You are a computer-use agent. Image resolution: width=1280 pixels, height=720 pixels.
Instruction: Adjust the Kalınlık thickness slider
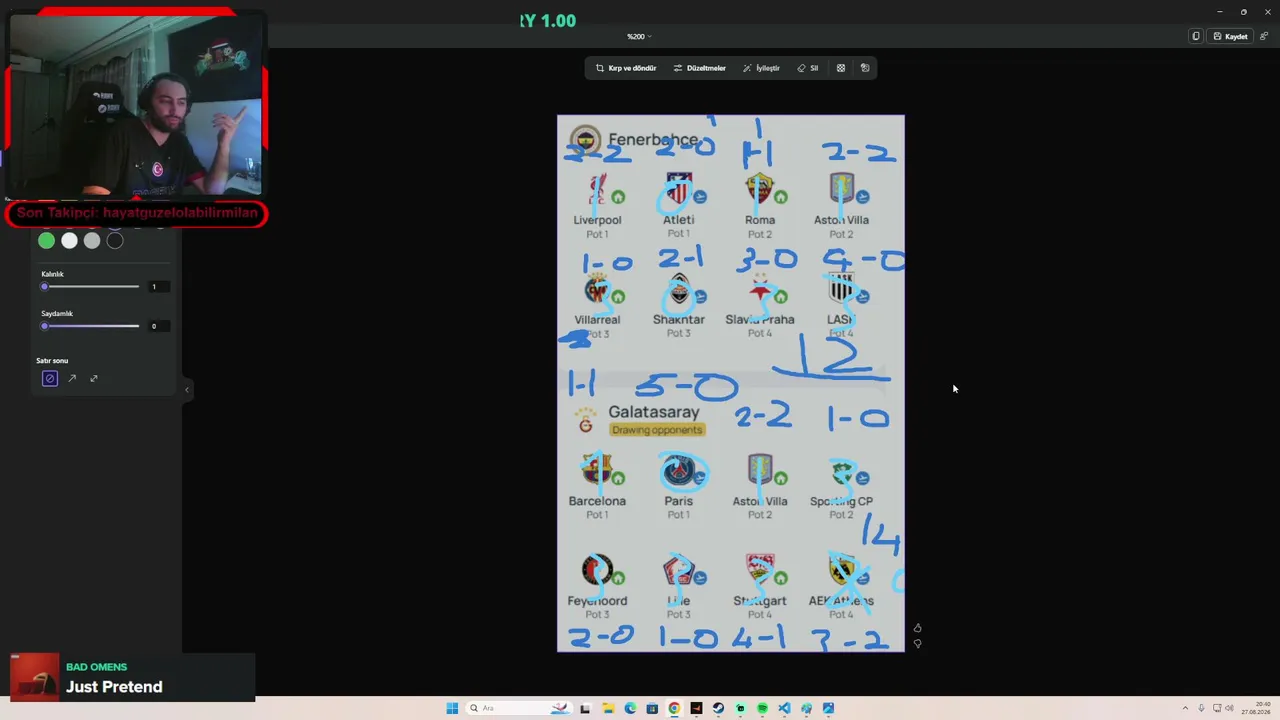[x=90, y=287]
